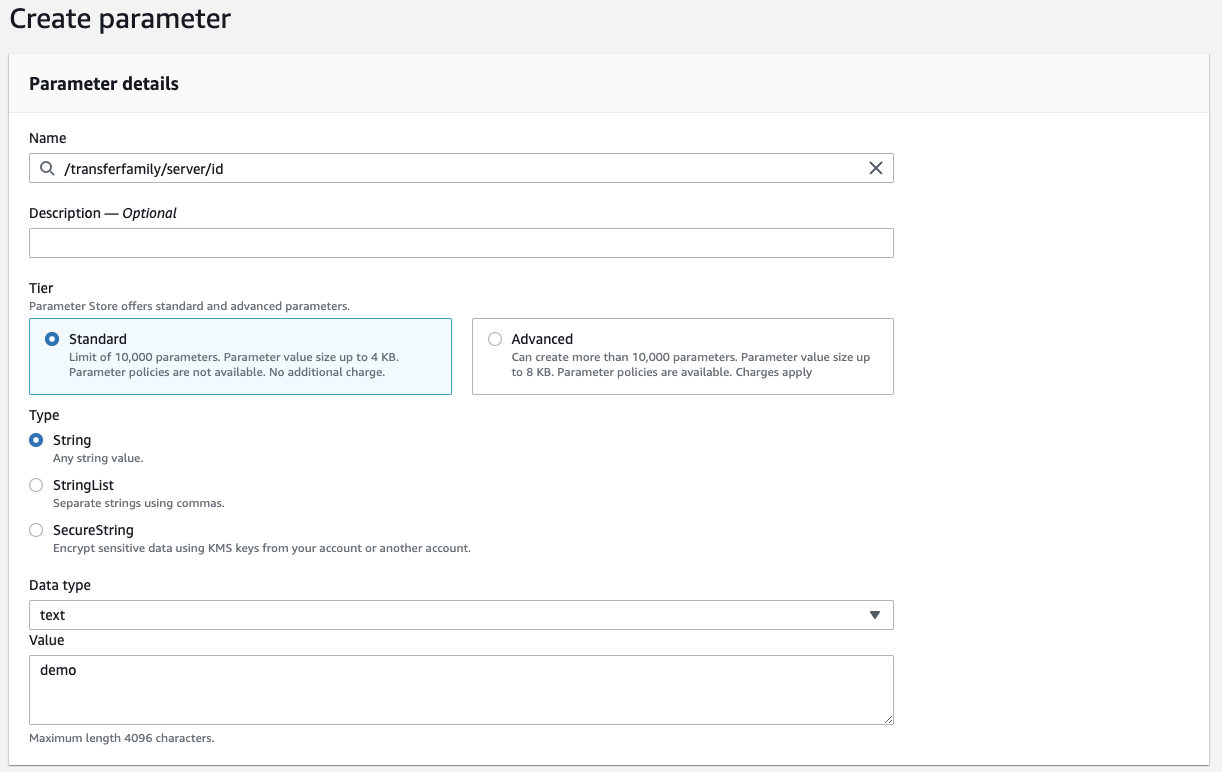Click the Description optional input field

coord(460,243)
